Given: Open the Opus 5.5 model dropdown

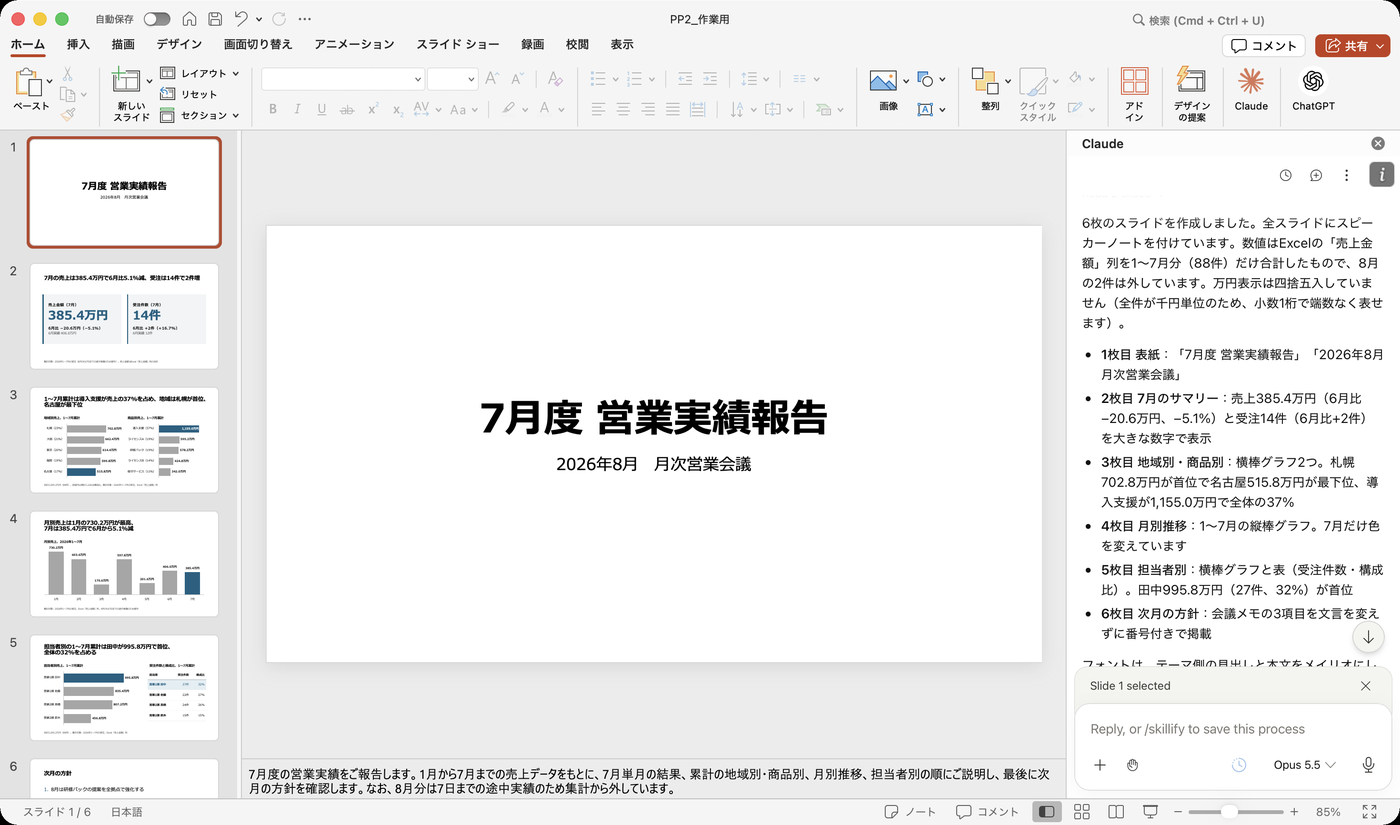Looking at the screenshot, I should click(1304, 765).
